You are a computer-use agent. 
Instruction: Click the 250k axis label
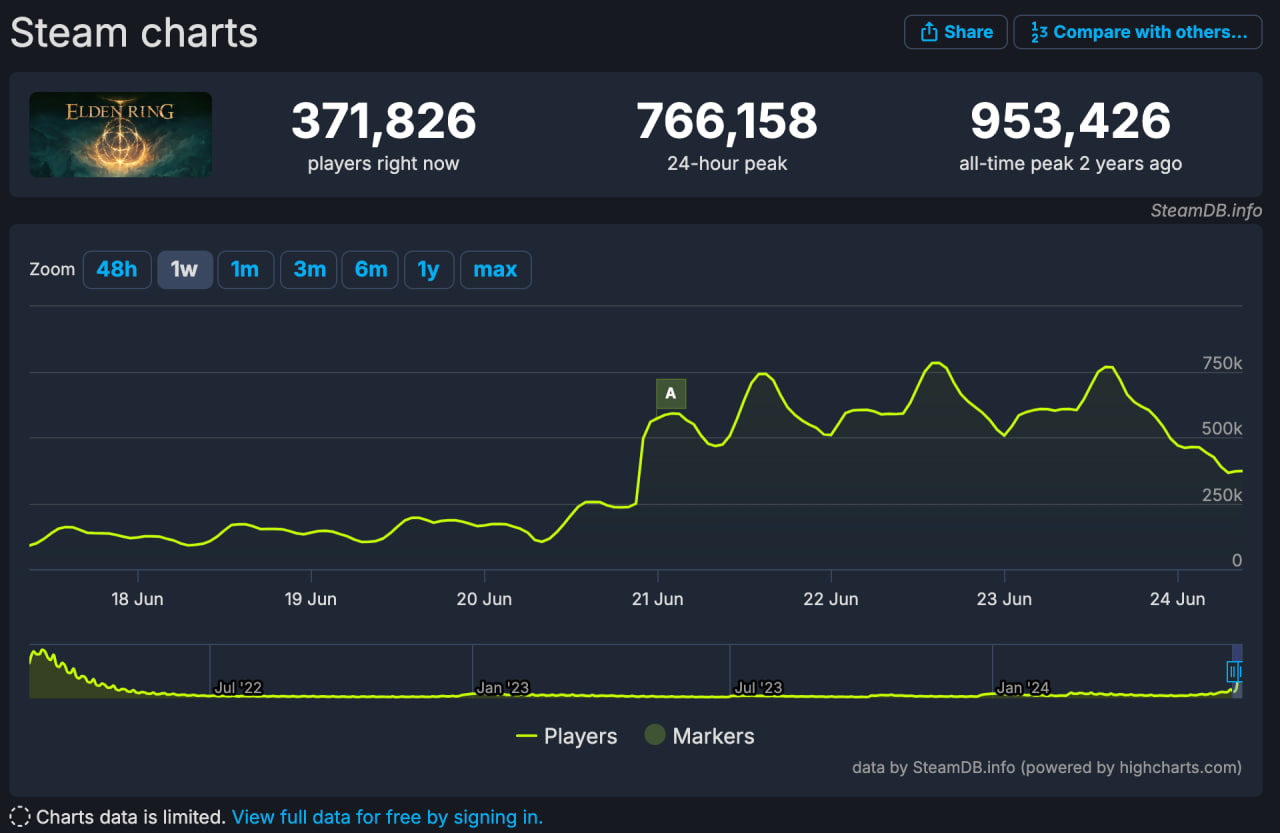(1222, 495)
